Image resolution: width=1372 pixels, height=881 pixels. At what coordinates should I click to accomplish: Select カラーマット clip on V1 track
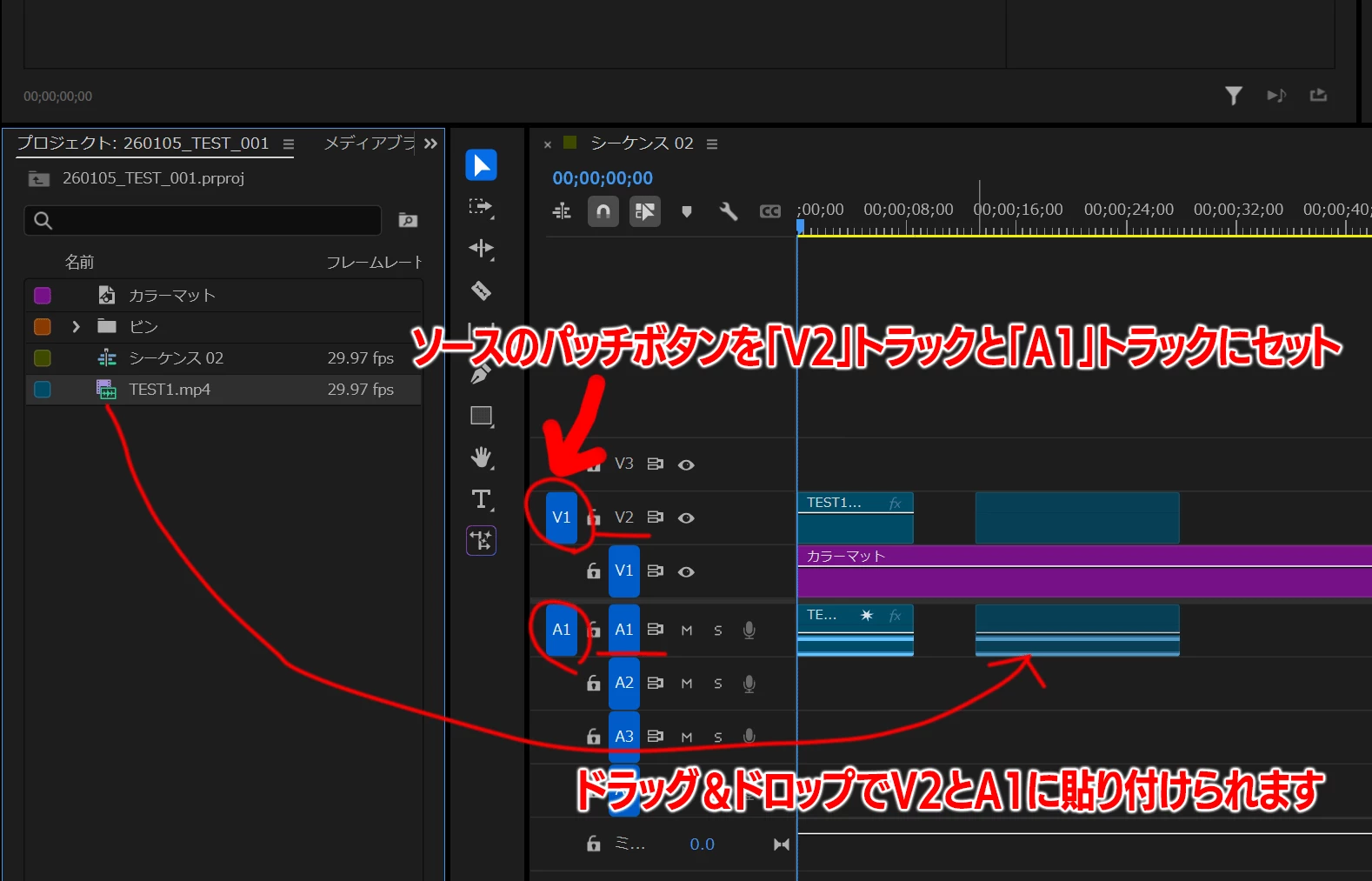(x=1084, y=571)
